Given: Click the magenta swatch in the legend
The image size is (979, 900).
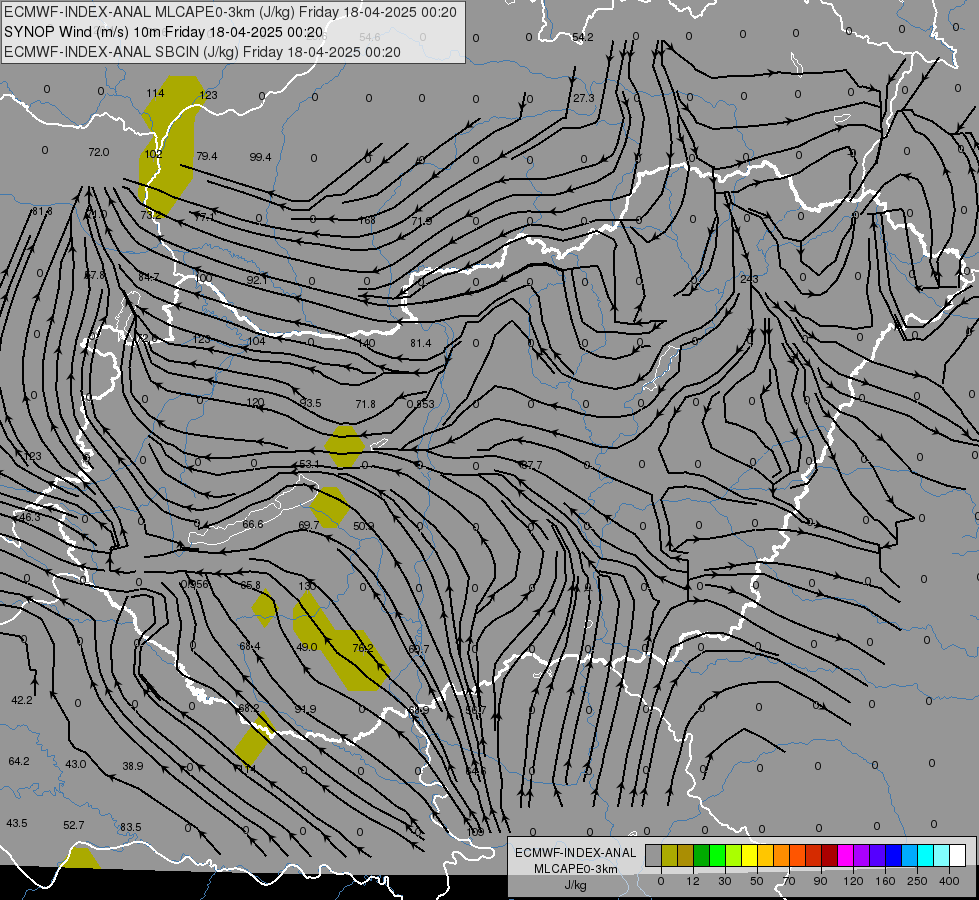Looking at the screenshot, I should [x=845, y=855].
